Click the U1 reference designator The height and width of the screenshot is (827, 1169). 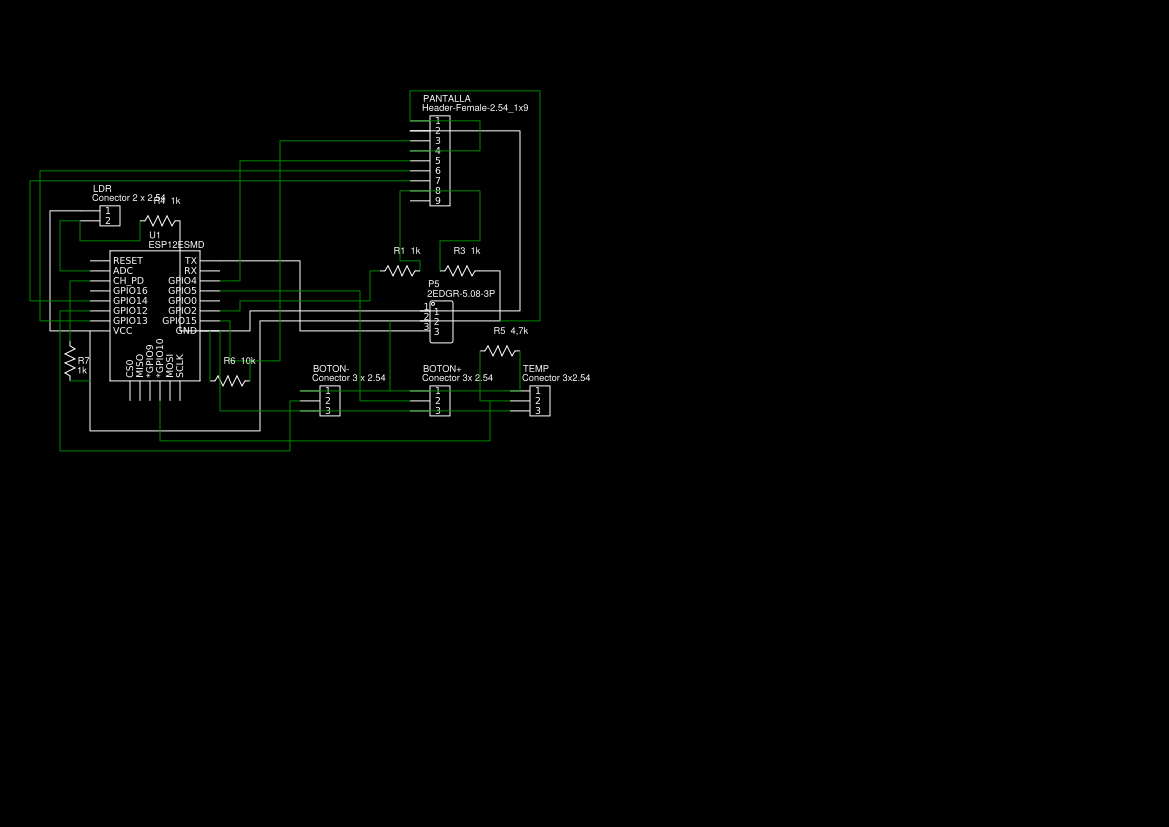point(154,236)
